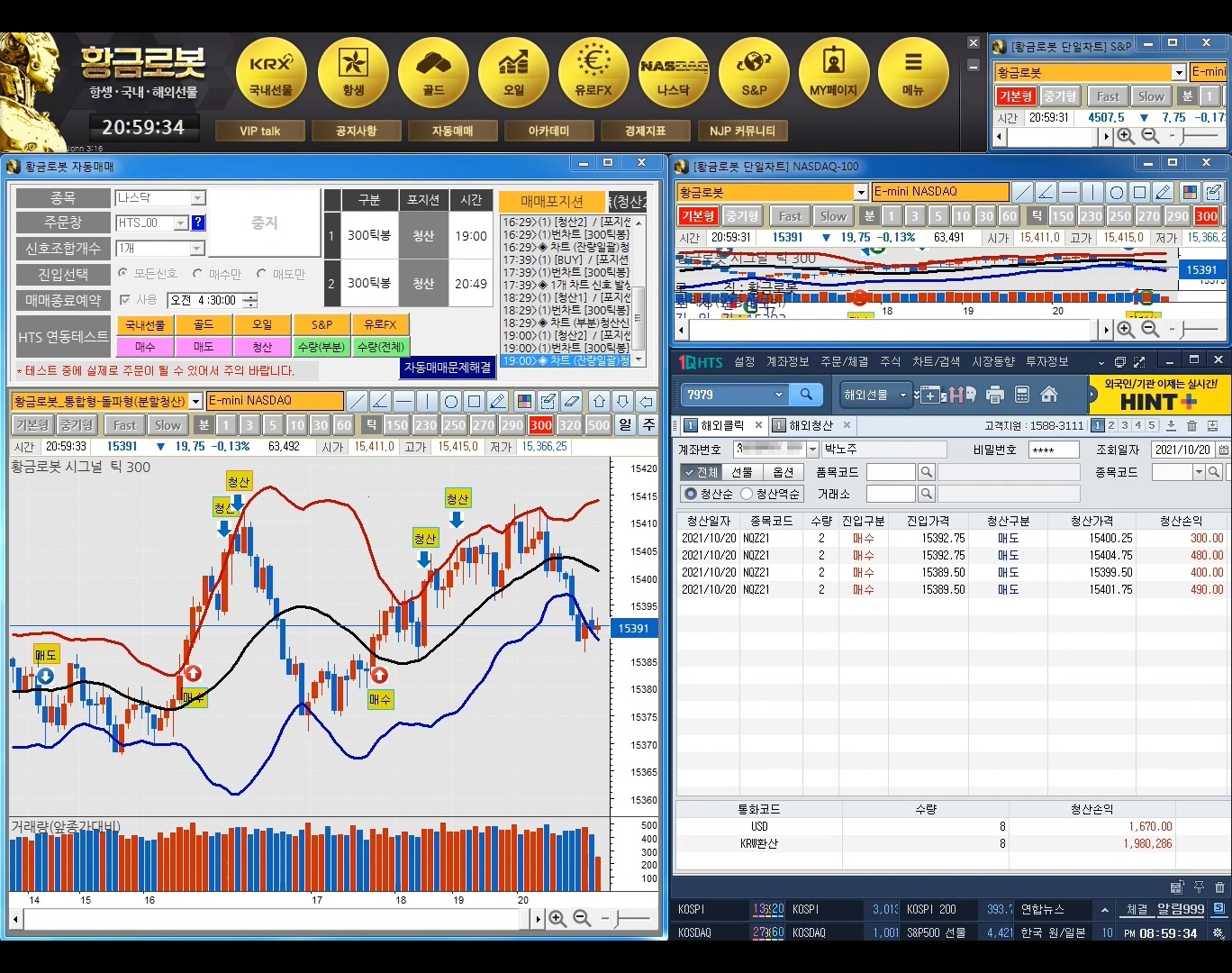1232x973 pixels.
Task: Toggle 옵션 filter button in 1QHTS
Action: [x=784, y=472]
